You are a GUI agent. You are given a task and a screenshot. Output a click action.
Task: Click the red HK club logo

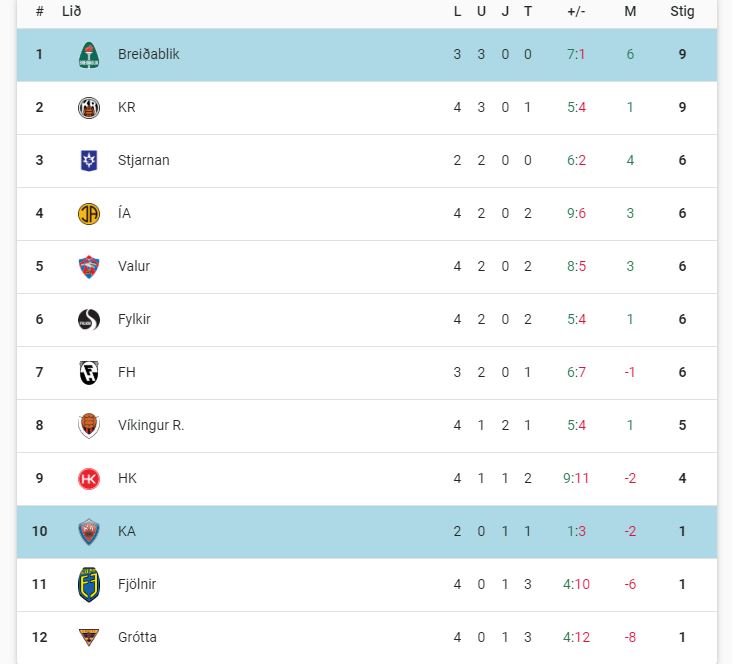[x=89, y=479]
